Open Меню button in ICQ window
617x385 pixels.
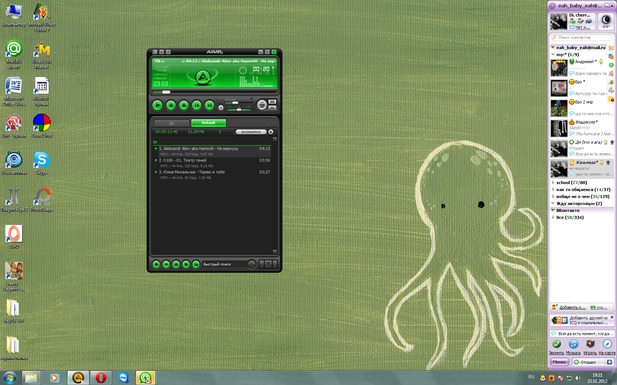(x=559, y=362)
